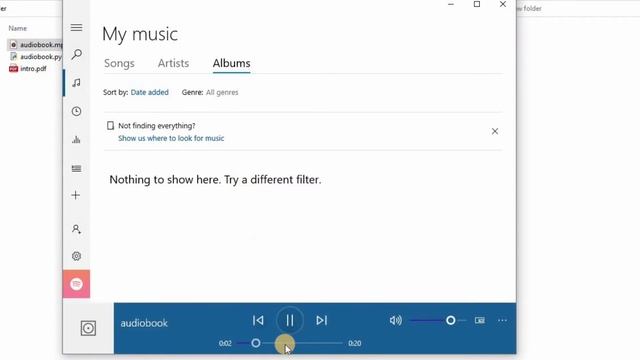Click the album art disc thumbnail
The height and width of the screenshot is (360, 640).
88,328
